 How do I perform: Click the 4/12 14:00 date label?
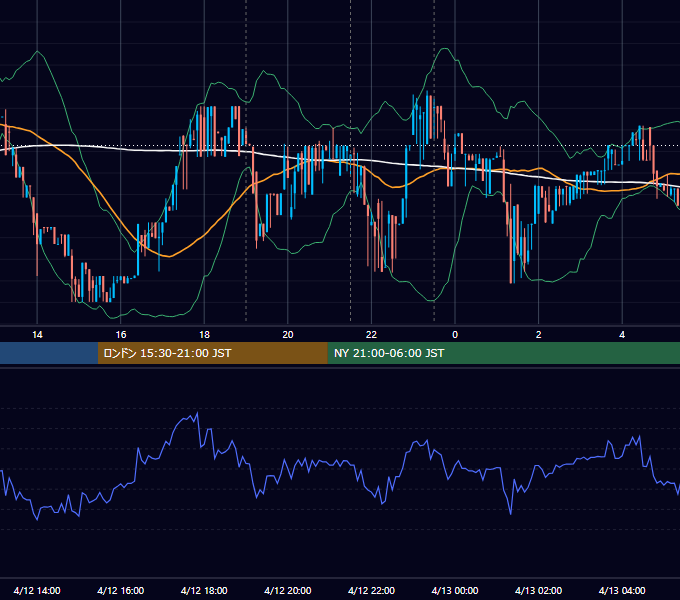tap(37, 590)
